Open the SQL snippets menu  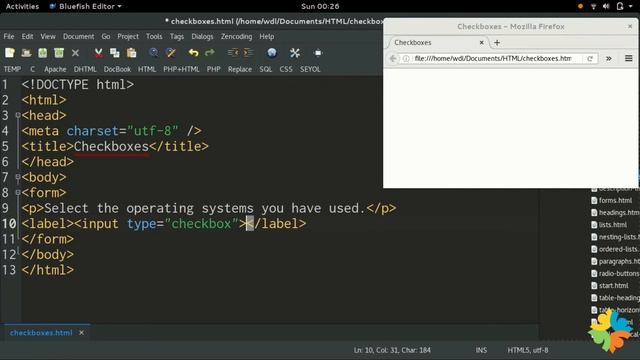click(265, 69)
